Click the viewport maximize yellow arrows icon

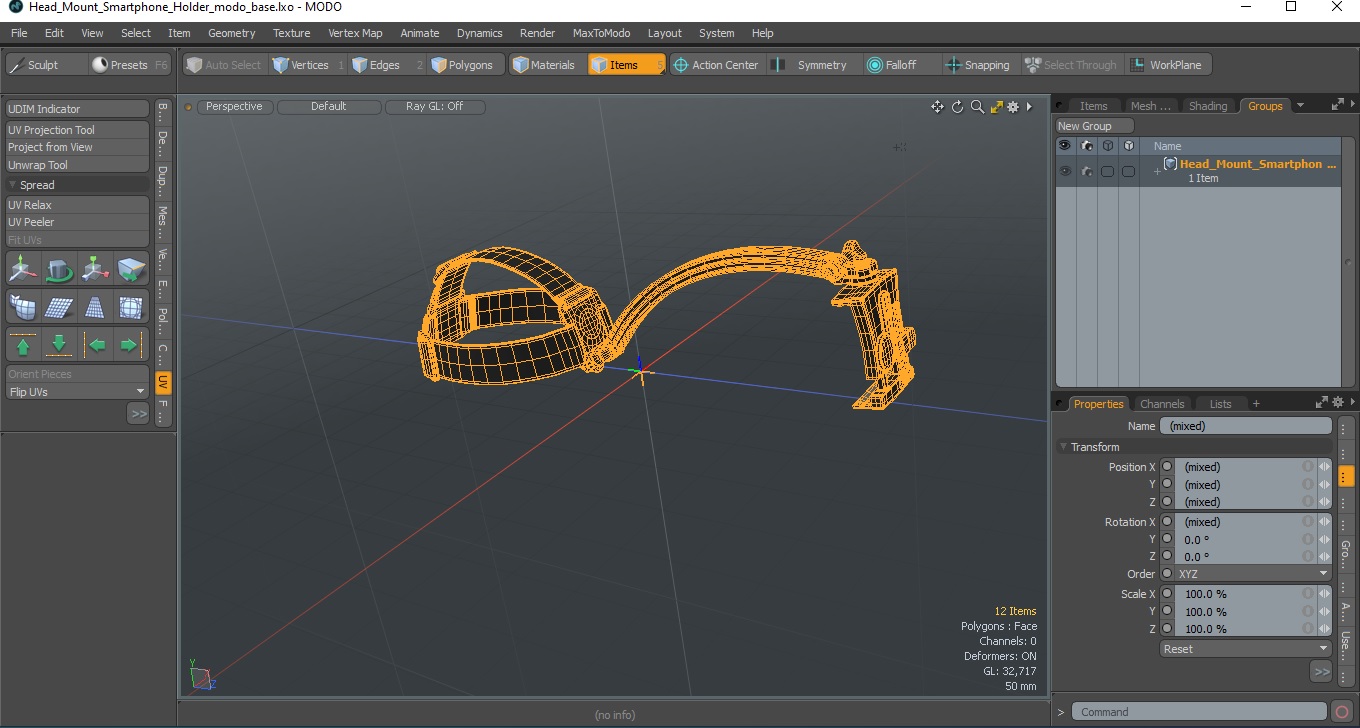click(996, 107)
